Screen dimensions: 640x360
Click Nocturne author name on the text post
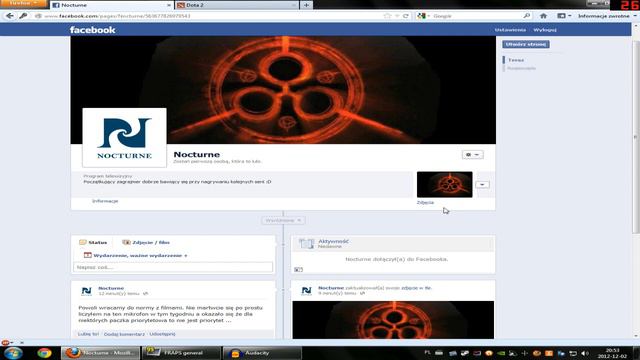111,288
